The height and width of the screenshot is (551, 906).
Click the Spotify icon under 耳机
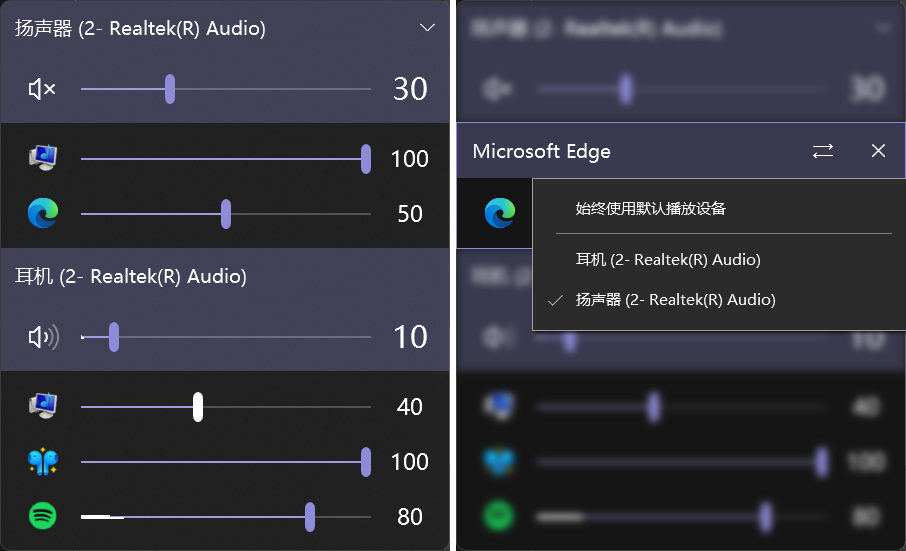tap(42, 516)
